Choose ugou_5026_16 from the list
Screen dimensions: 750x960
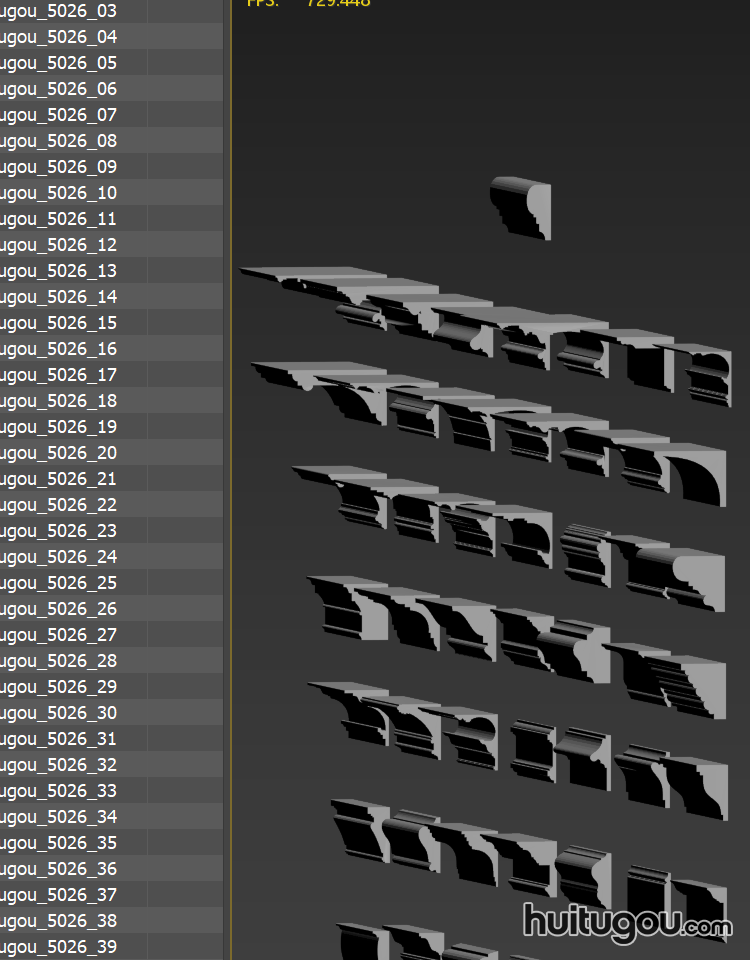point(111,349)
